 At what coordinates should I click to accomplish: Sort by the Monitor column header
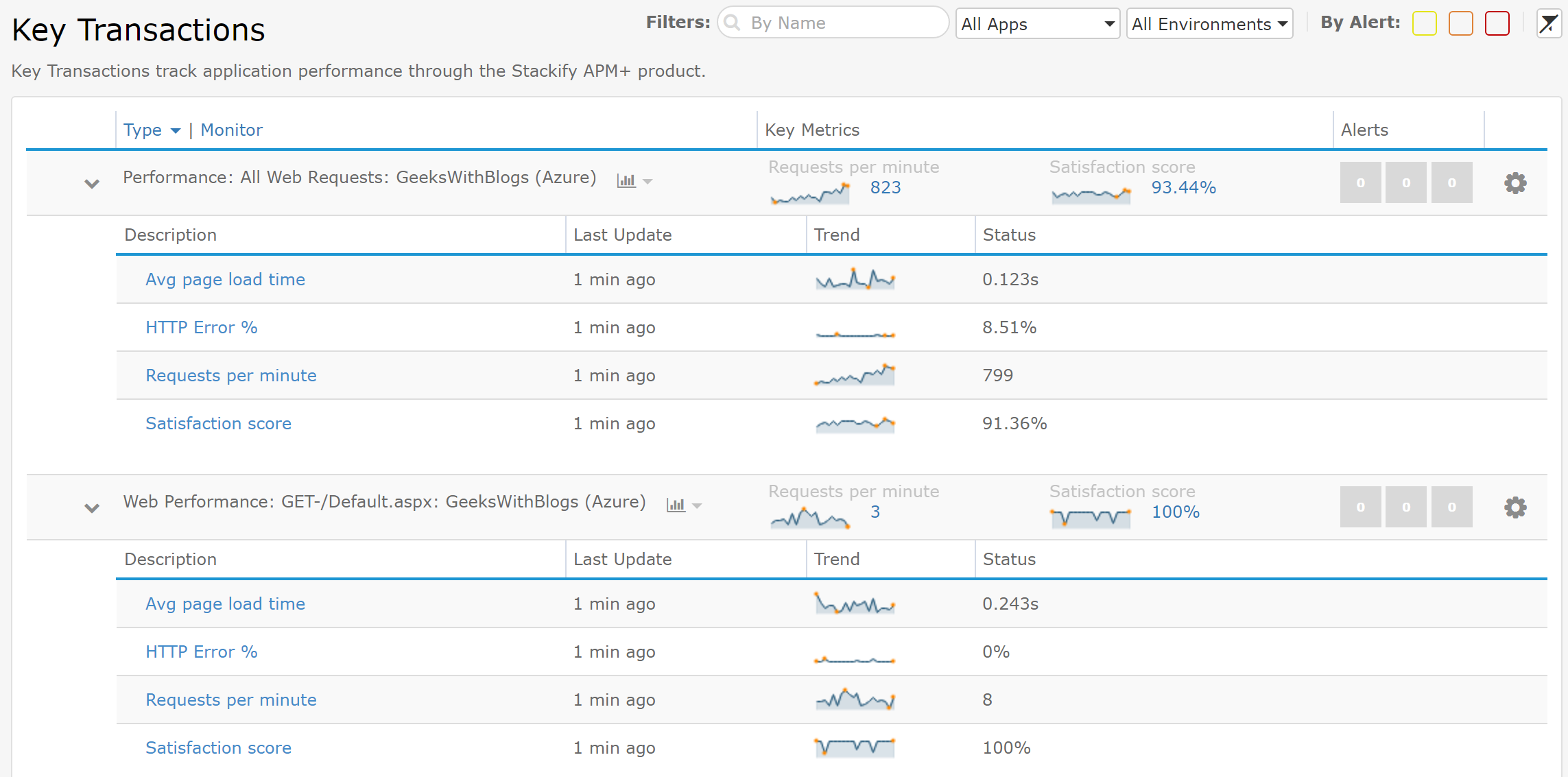[x=231, y=130]
